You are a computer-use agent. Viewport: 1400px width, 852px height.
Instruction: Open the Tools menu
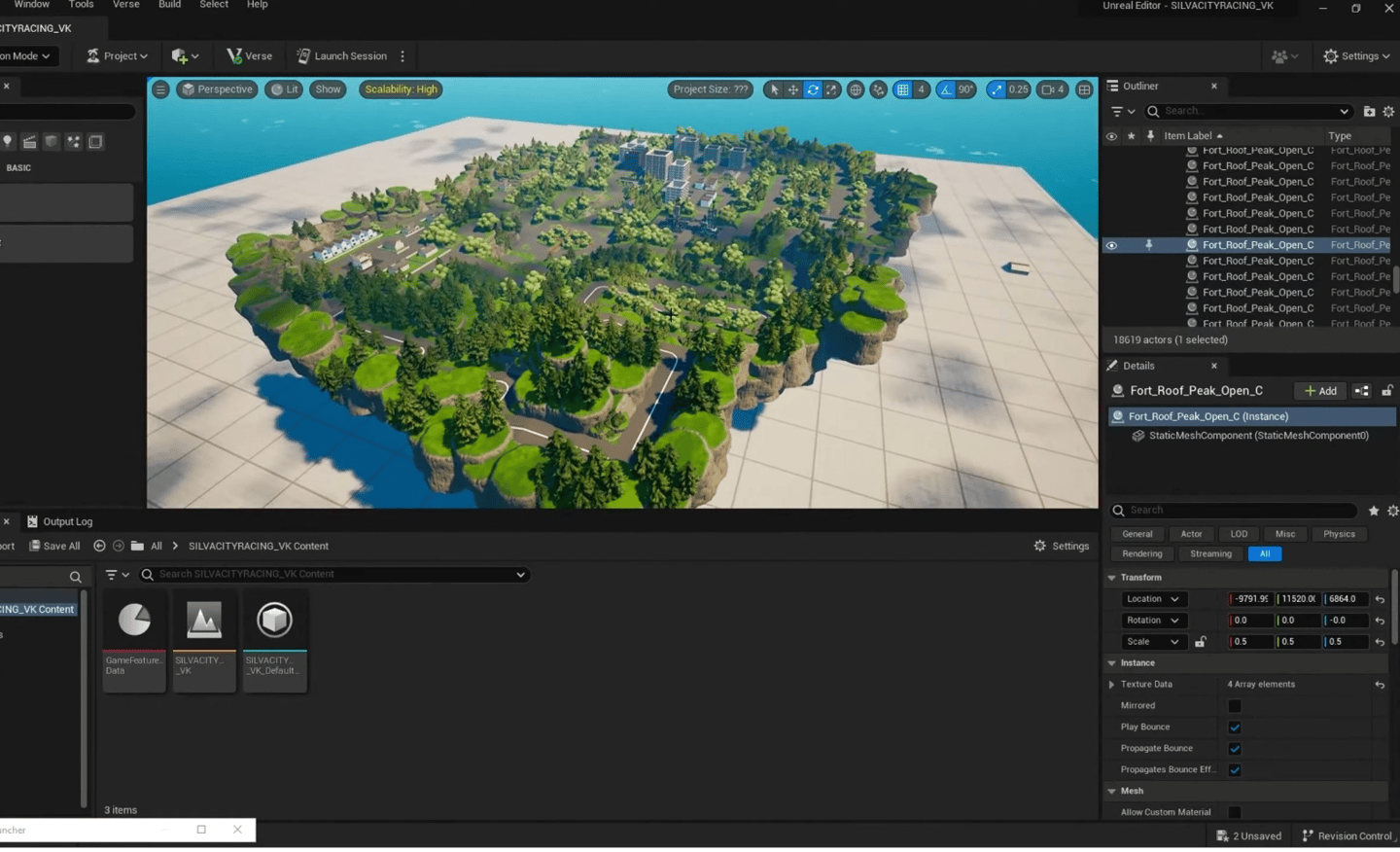[82, 5]
